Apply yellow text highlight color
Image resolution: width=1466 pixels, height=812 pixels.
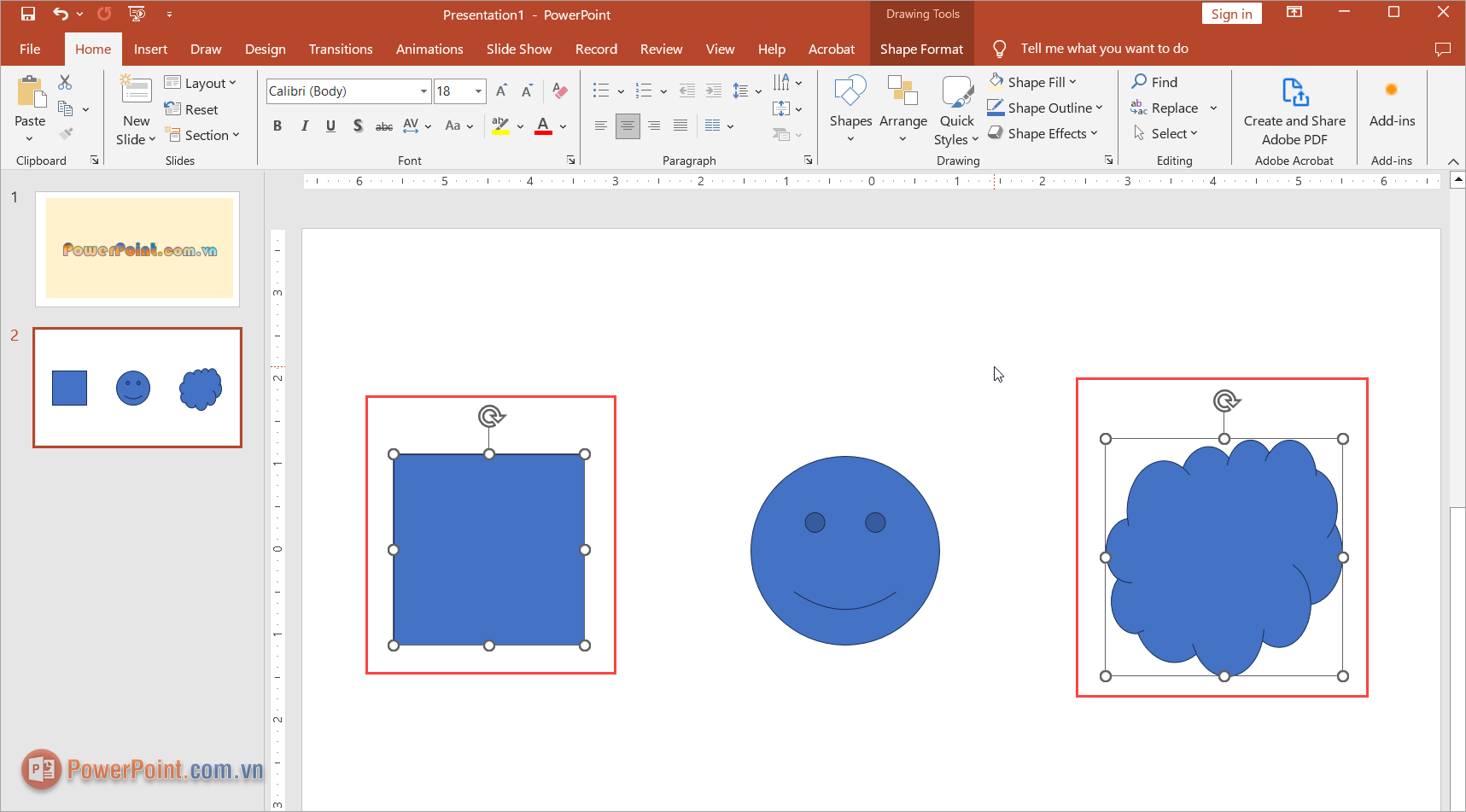click(x=500, y=126)
